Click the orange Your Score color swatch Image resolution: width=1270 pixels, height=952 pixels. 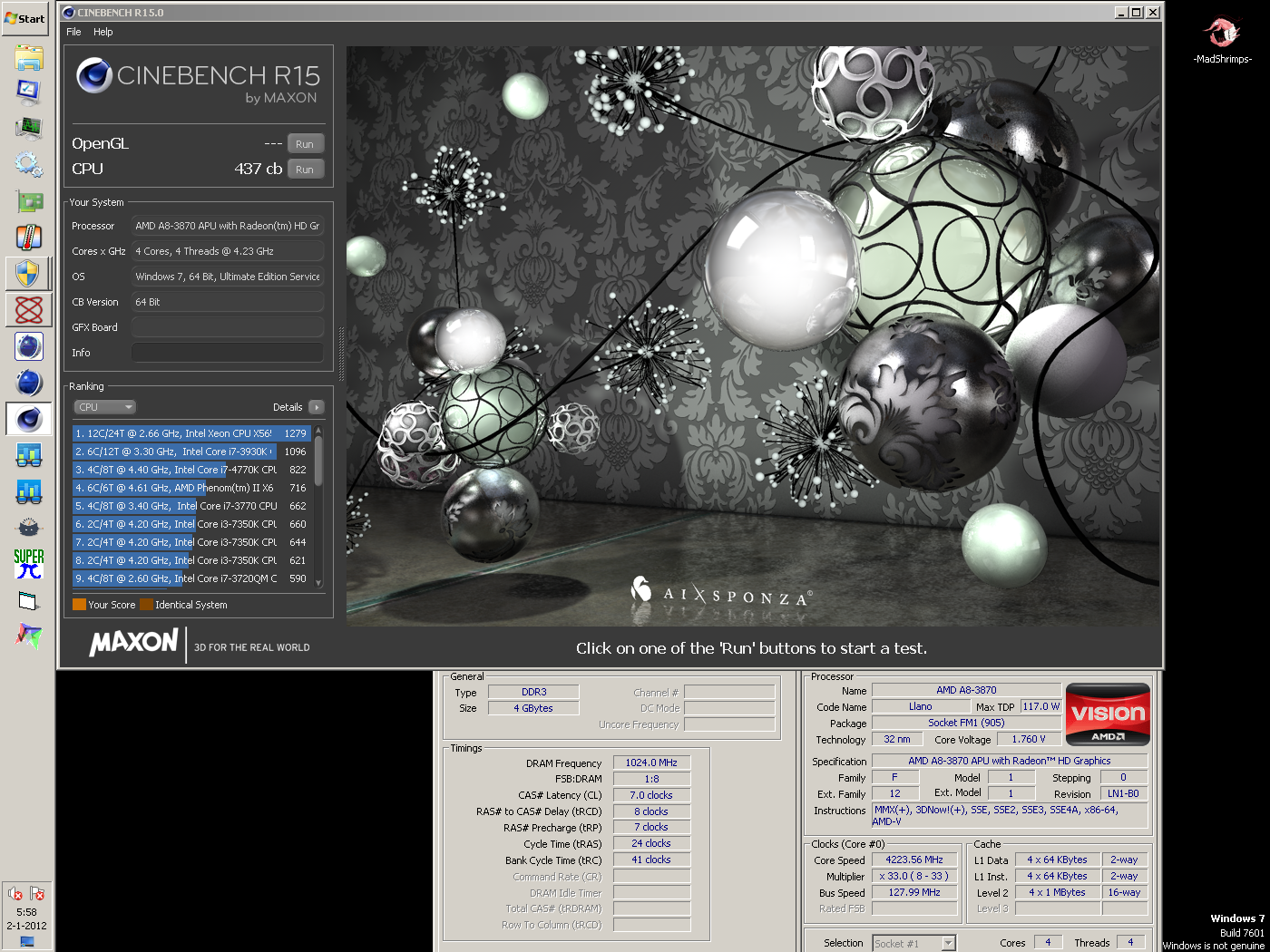click(79, 605)
